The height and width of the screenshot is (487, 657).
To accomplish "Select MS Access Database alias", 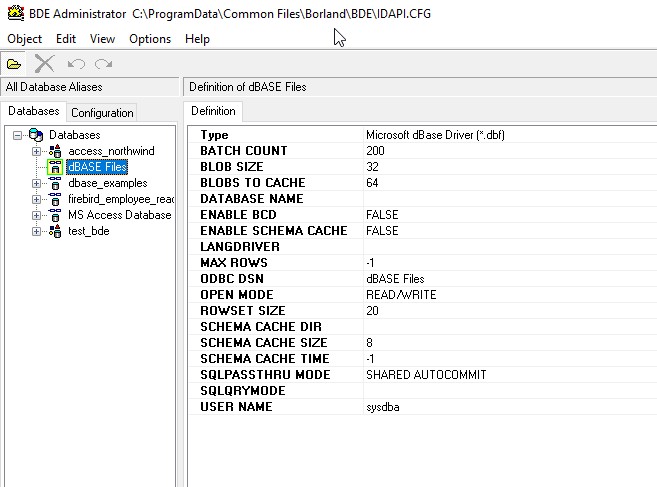I will pyautogui.click(x=119, y=215).
